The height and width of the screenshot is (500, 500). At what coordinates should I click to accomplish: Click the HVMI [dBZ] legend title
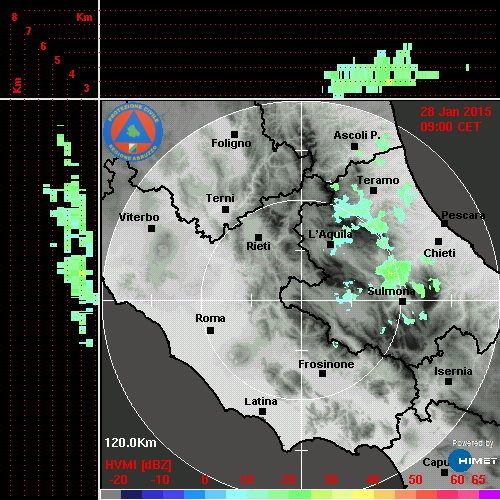(138, 465)
